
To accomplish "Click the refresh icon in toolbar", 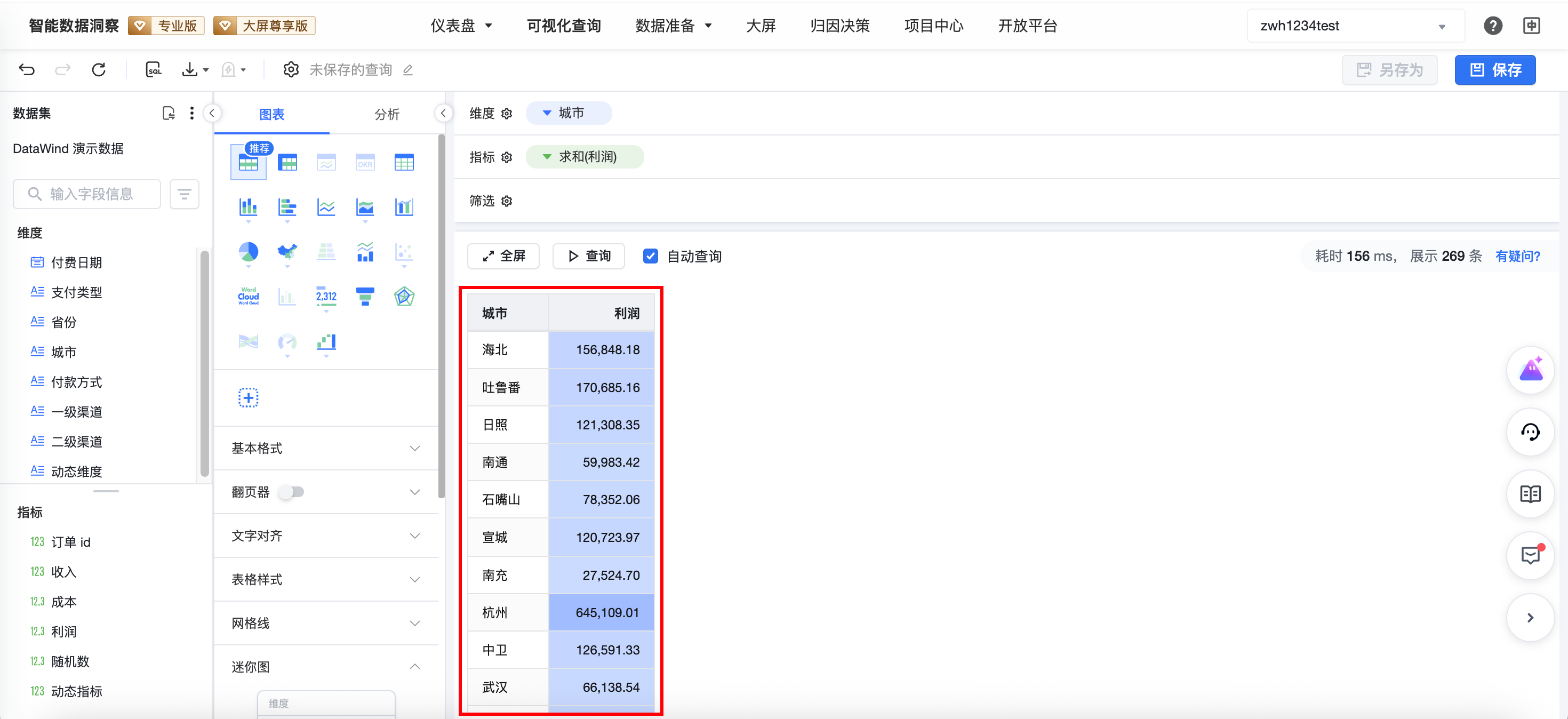I will click(99, 69).
